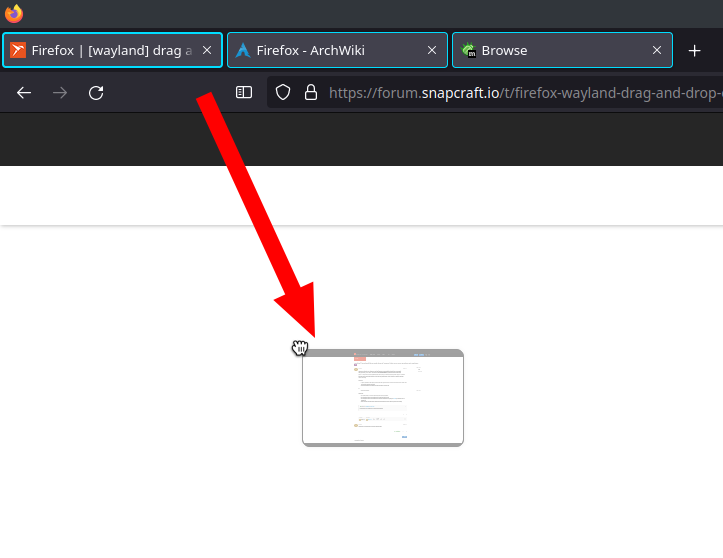Toggle the sidebar panel icon
723x558 pixels.
point(244,93)
